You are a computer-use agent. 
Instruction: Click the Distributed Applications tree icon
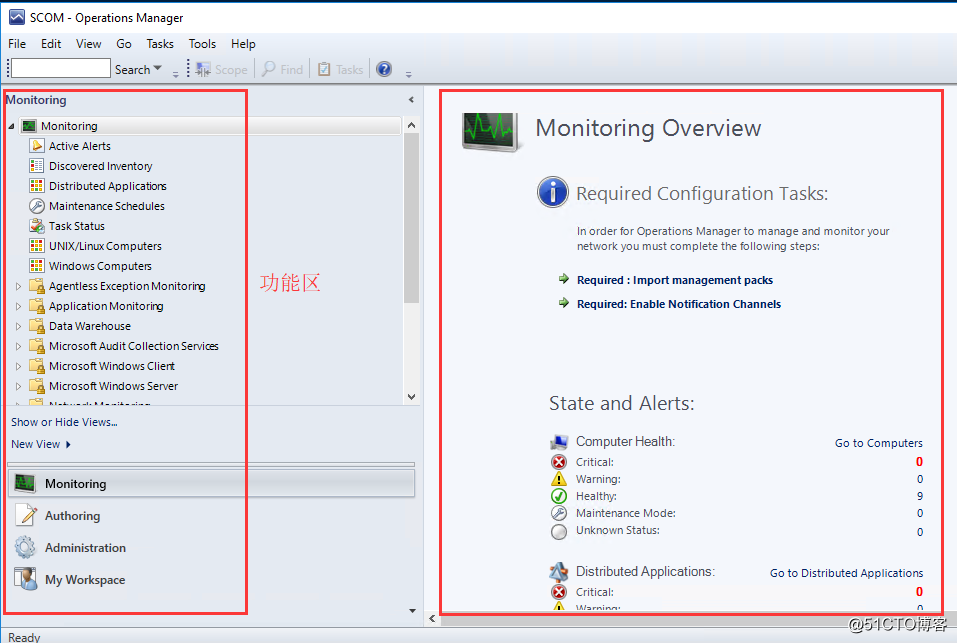tap(37, 186)
